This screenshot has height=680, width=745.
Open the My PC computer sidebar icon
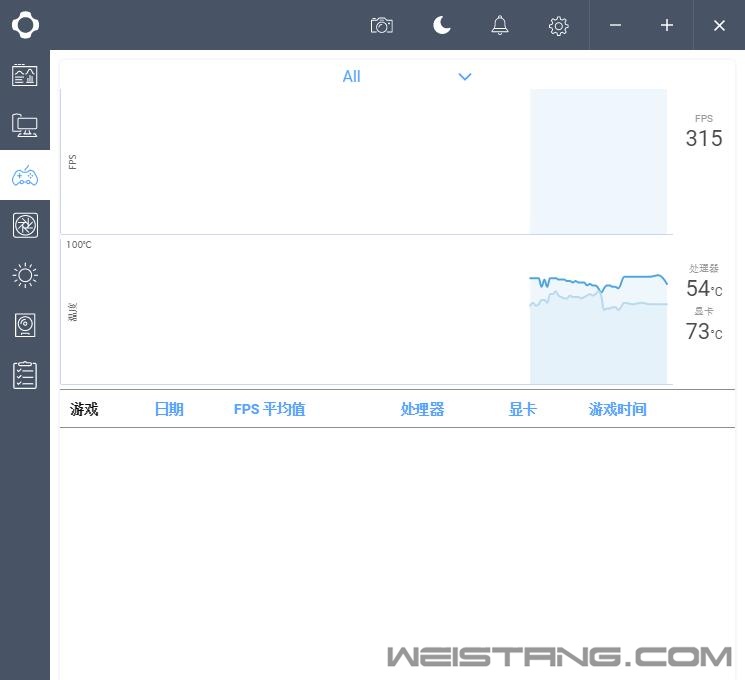(x=25, y=126)
